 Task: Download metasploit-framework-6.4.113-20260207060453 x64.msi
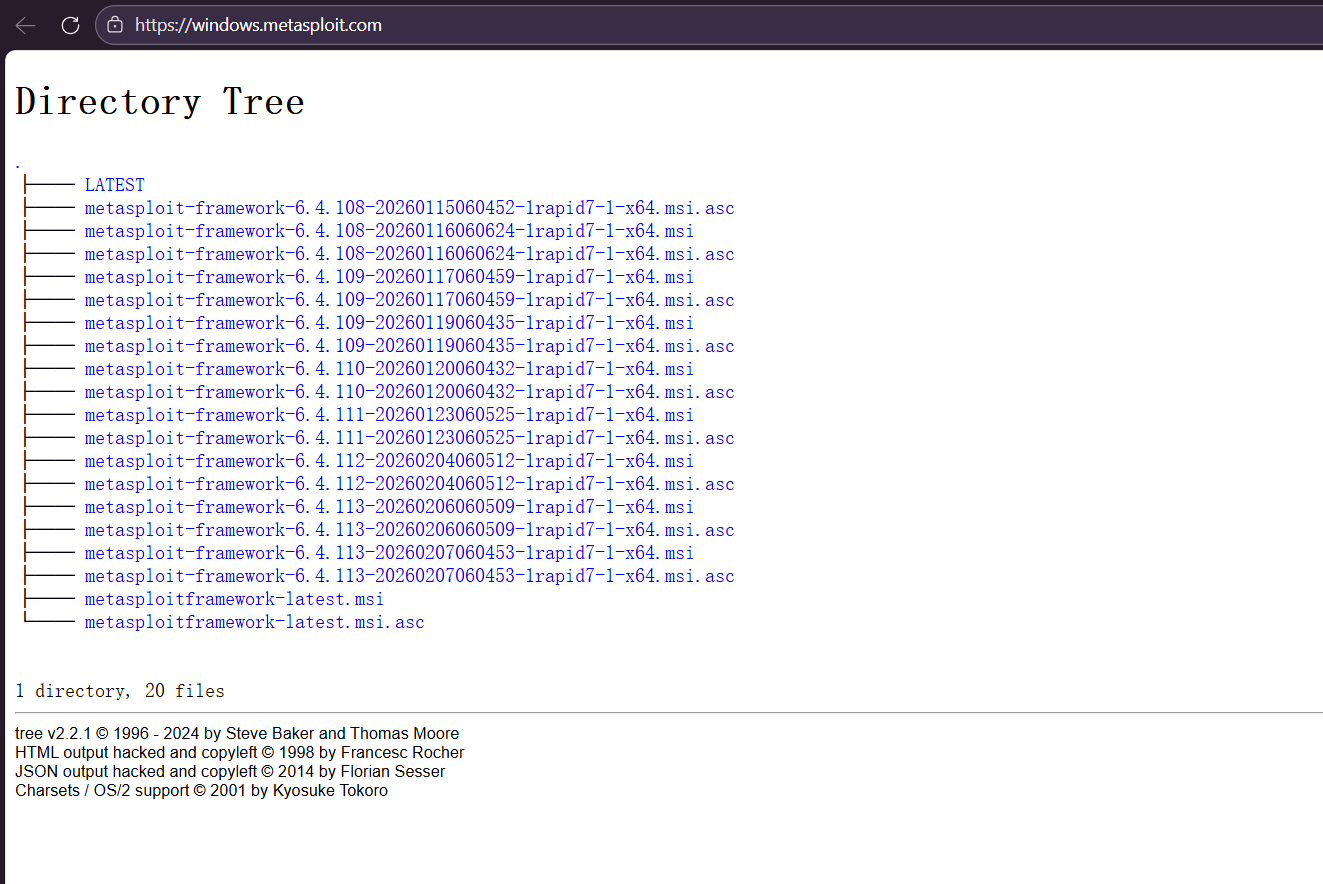pyautogui.click(x=389, y=553)
